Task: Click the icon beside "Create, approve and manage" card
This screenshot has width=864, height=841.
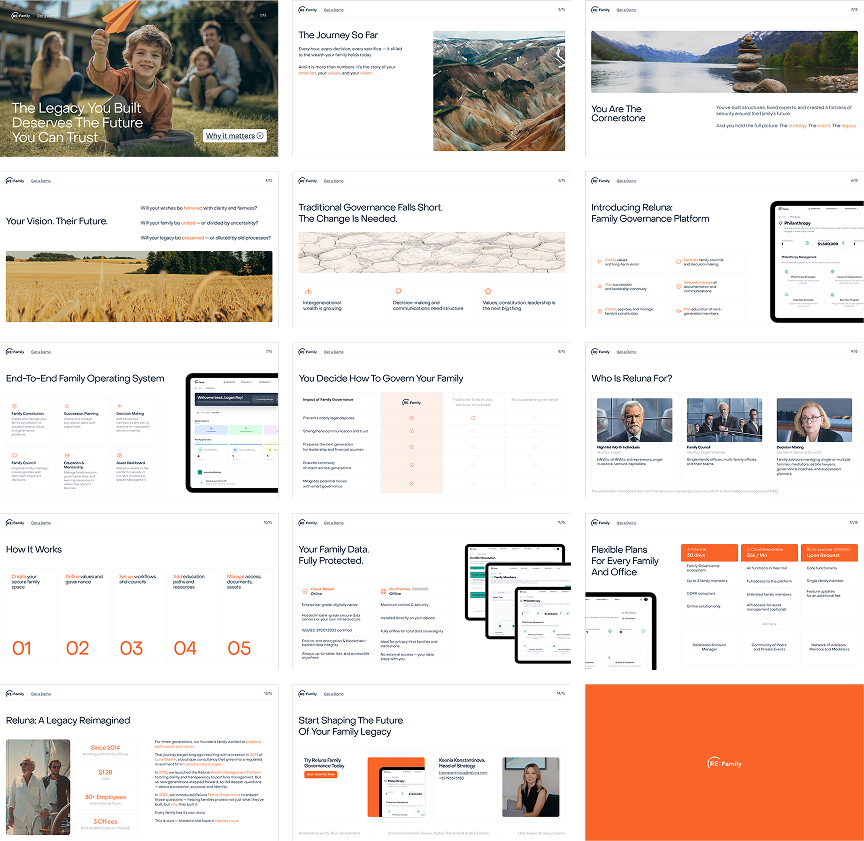Action: click(600, 311)
